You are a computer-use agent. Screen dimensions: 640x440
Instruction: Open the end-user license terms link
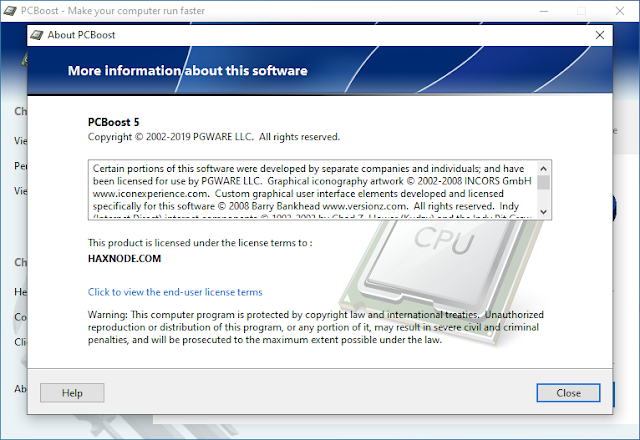point(175,292)
